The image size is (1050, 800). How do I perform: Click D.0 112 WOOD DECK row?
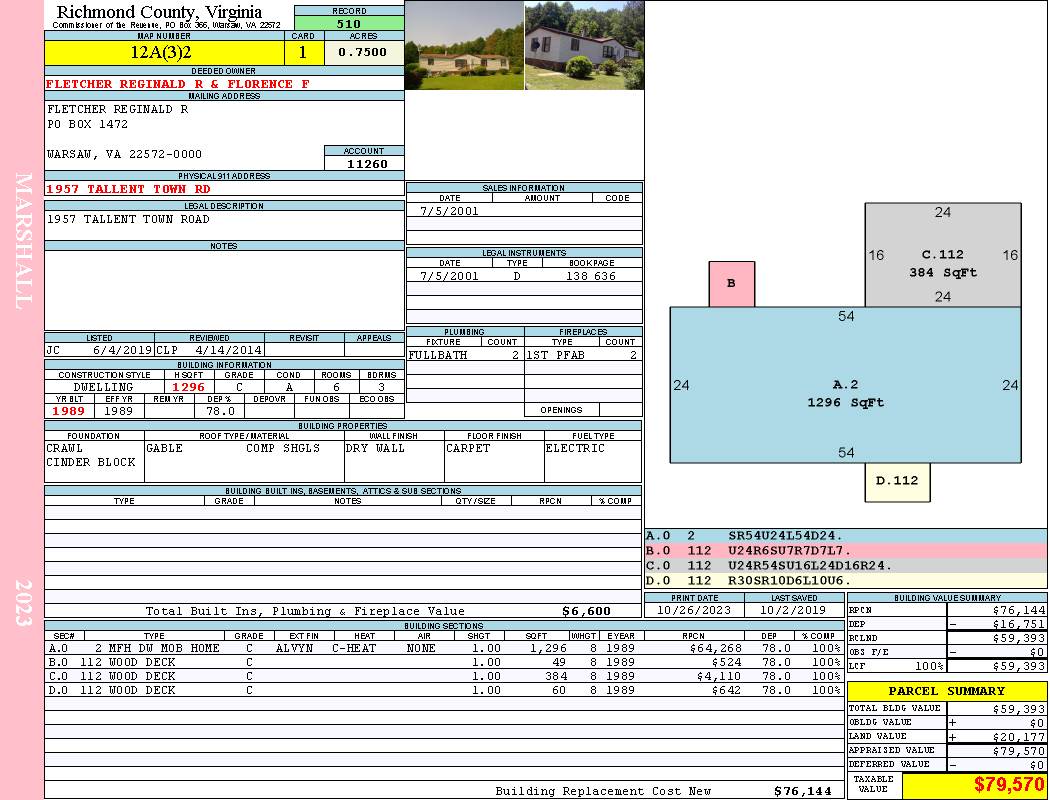coord(443,690)
